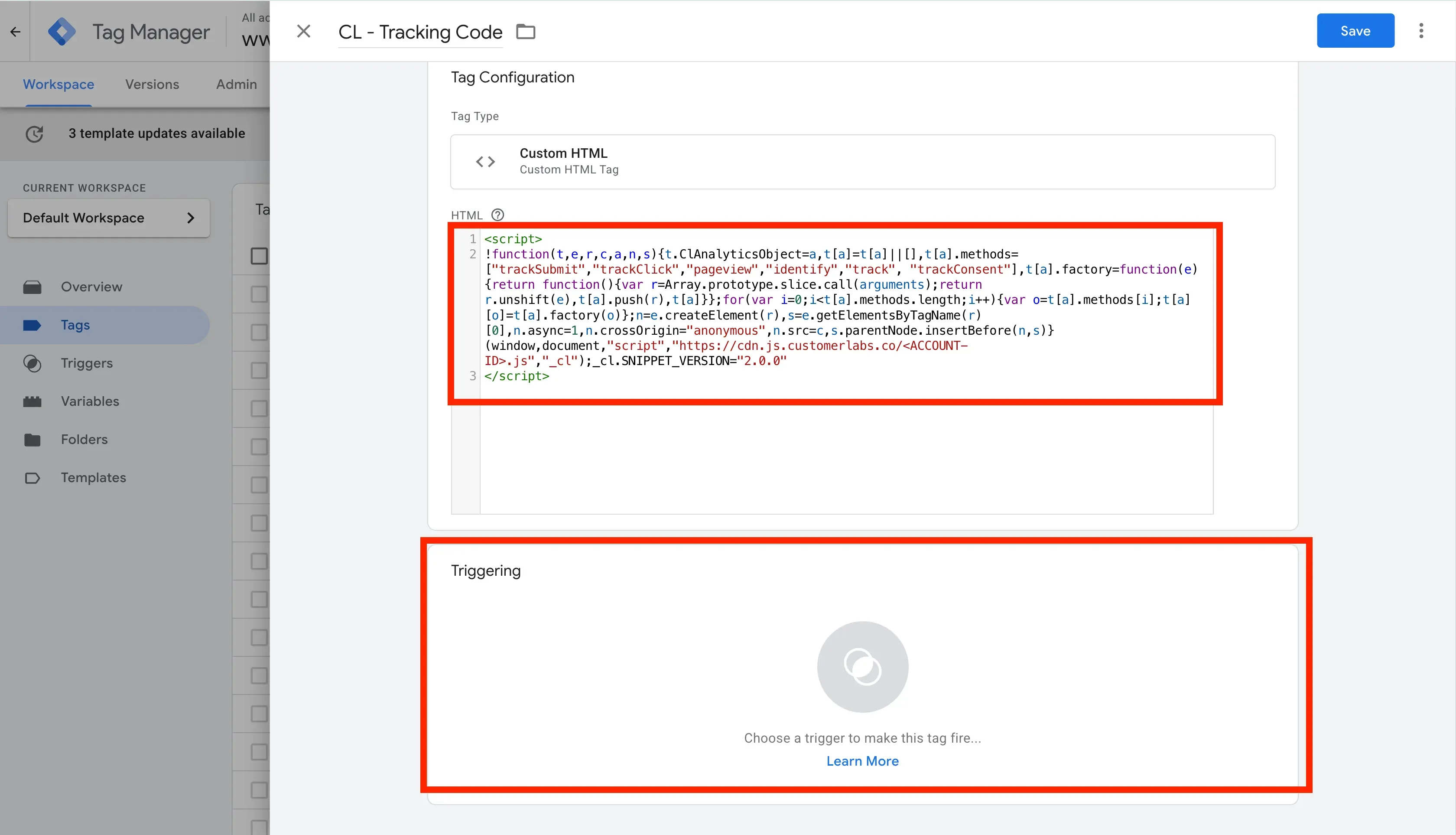Open Folders in the sidebar
This screenshot has height=835, width=1456.
coord(84,439)
